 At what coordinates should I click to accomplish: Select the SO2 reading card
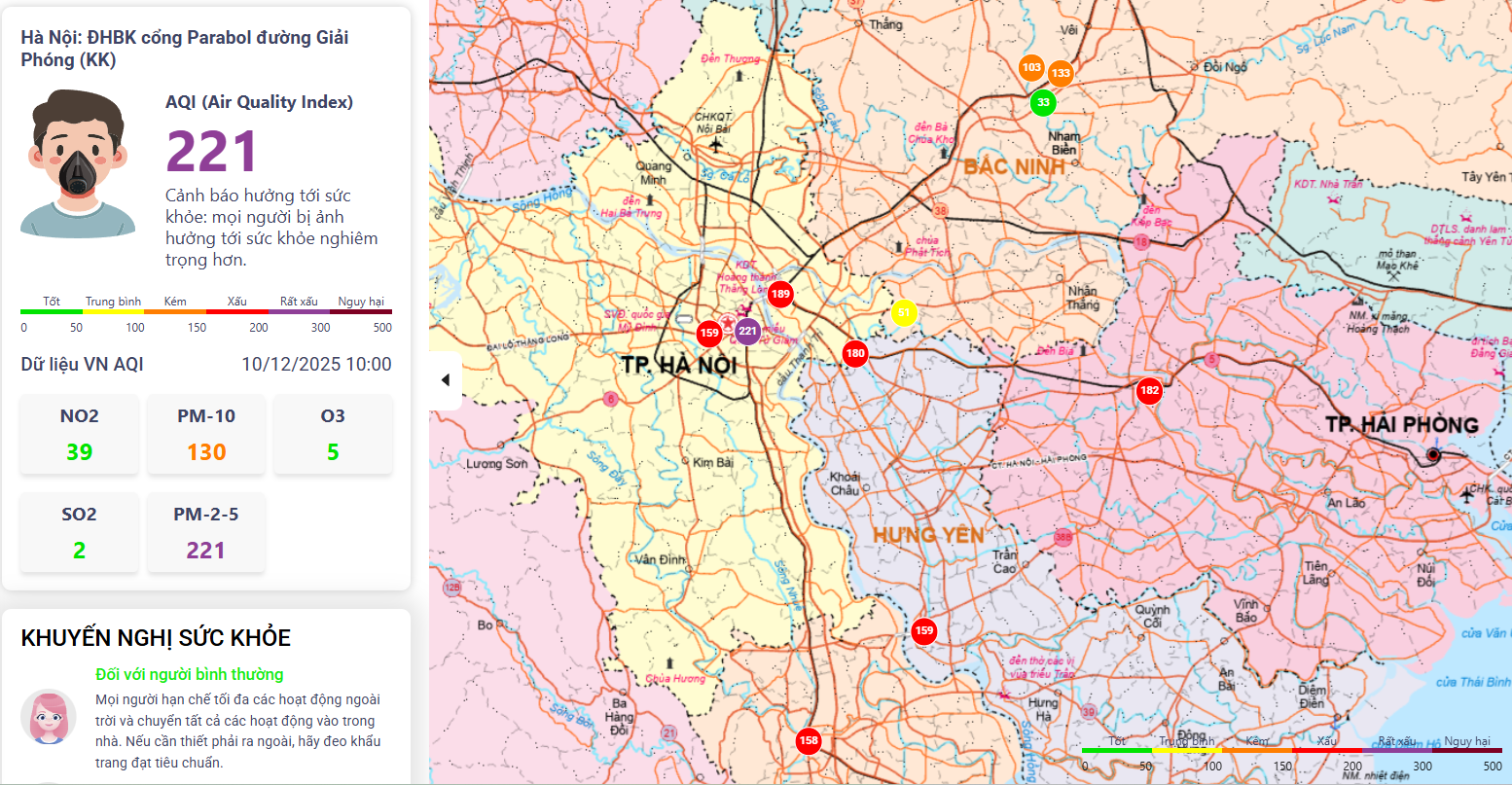click(80, 533)
